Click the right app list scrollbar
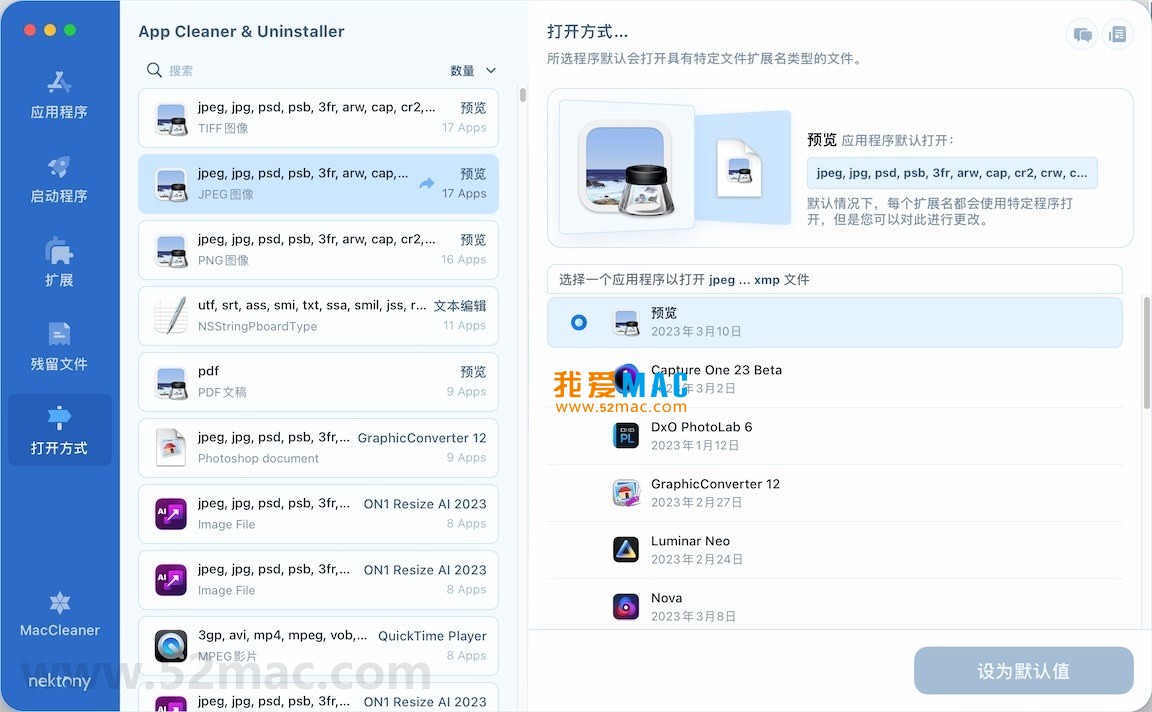 (1146, 352)
